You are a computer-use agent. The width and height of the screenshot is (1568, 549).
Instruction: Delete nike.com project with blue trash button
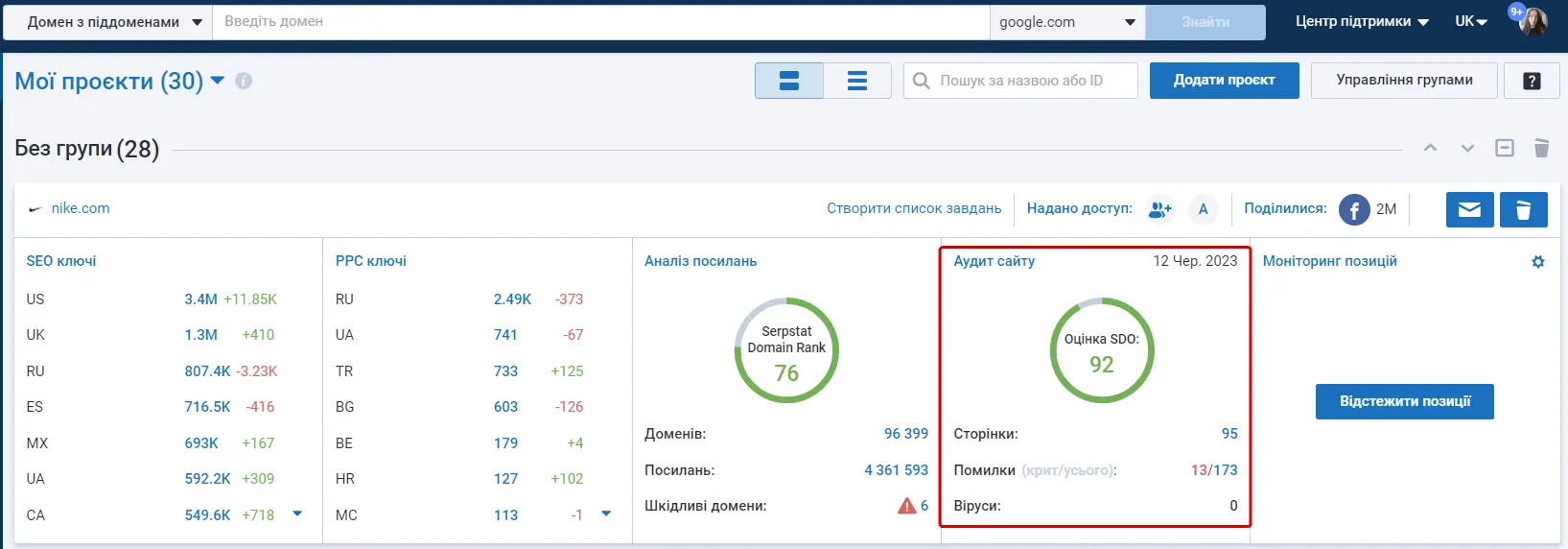(1523, 209)
